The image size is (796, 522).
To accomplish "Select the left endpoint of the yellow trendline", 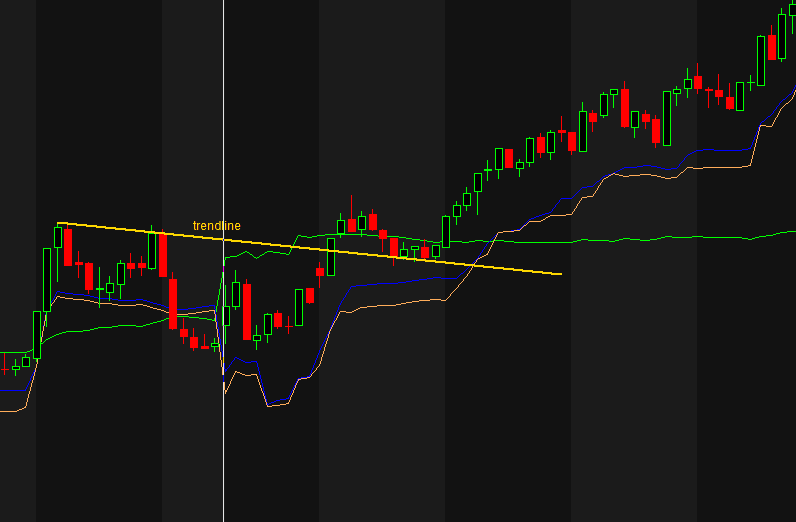I will coord(58,223).
